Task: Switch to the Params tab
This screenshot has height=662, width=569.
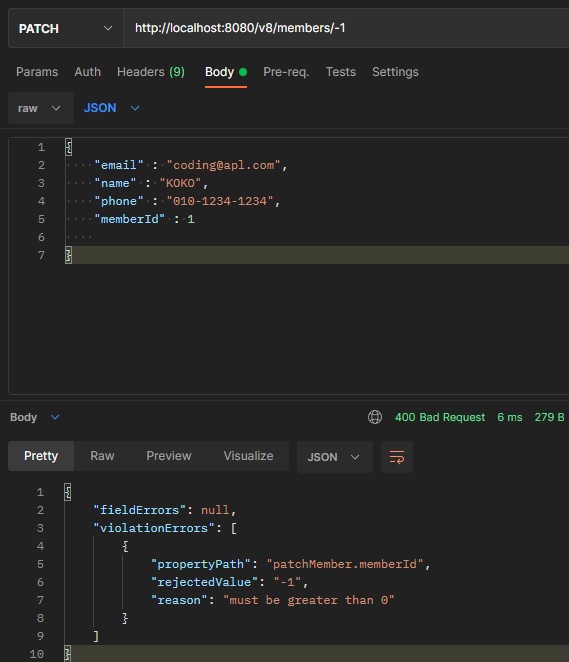Action: point(37,72)
